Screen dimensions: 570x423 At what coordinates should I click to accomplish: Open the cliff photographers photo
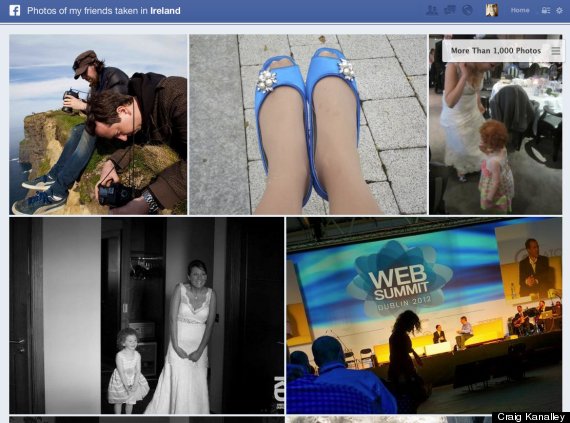[98, 124]
